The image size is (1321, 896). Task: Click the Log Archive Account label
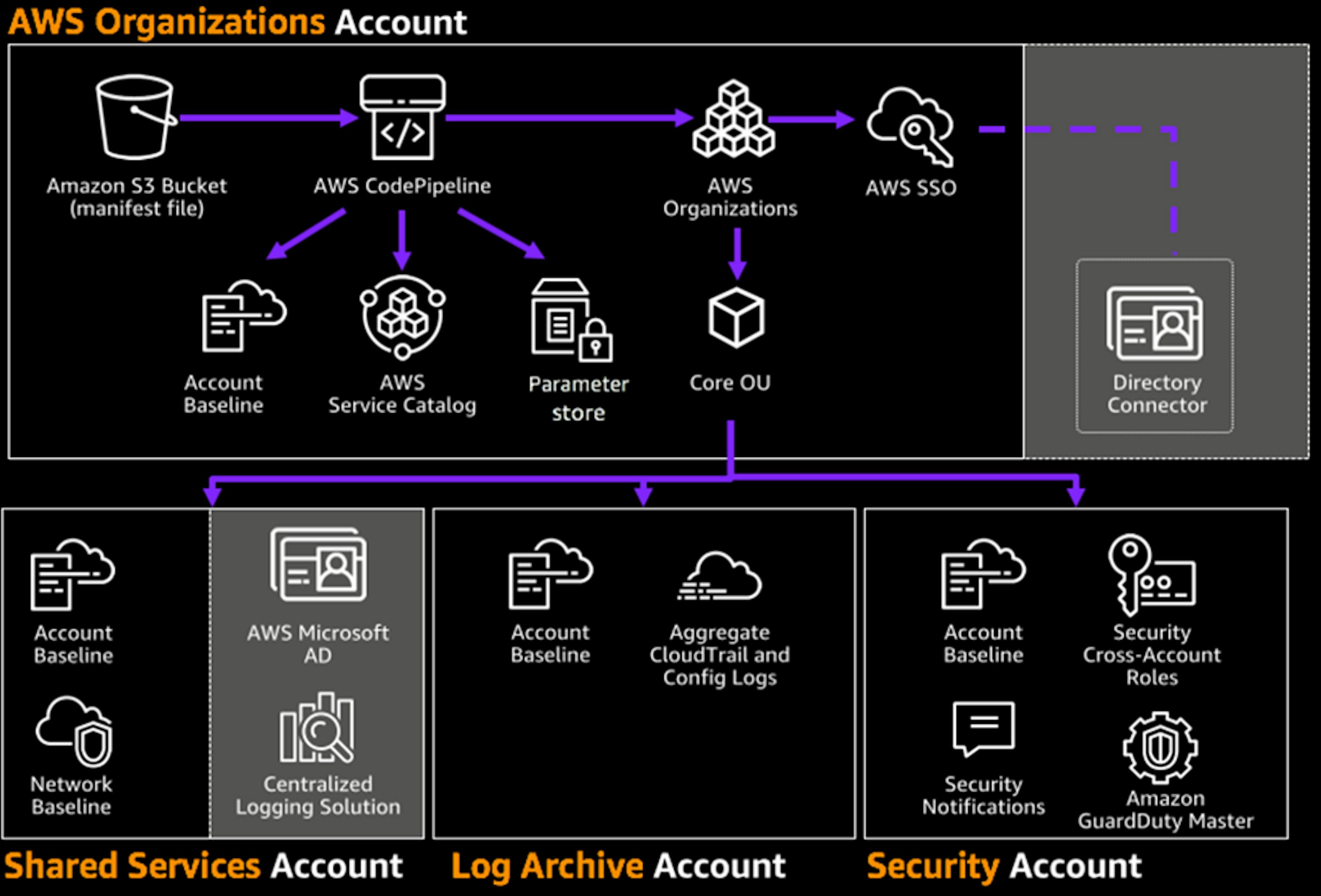click(618, 865)
